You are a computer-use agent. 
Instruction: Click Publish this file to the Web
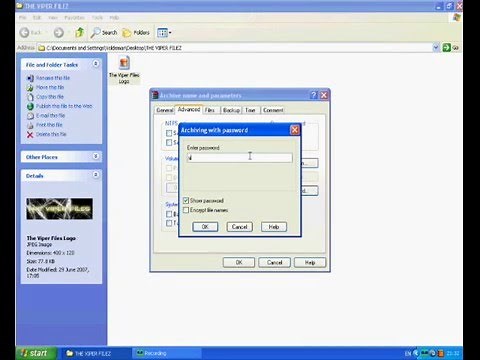(x=64, y=106)
